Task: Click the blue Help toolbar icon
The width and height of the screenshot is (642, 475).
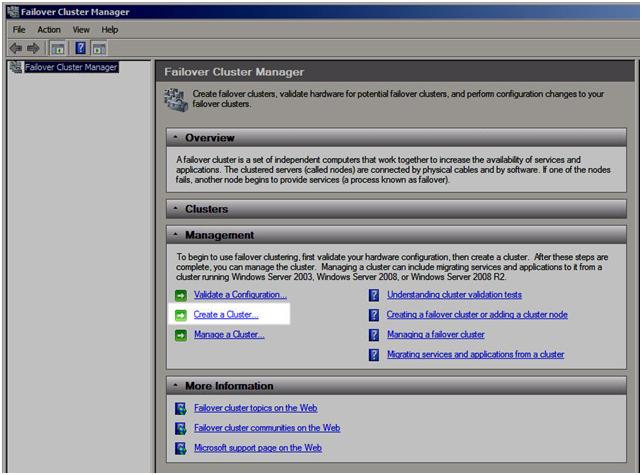Action: (x=80, y=48)
